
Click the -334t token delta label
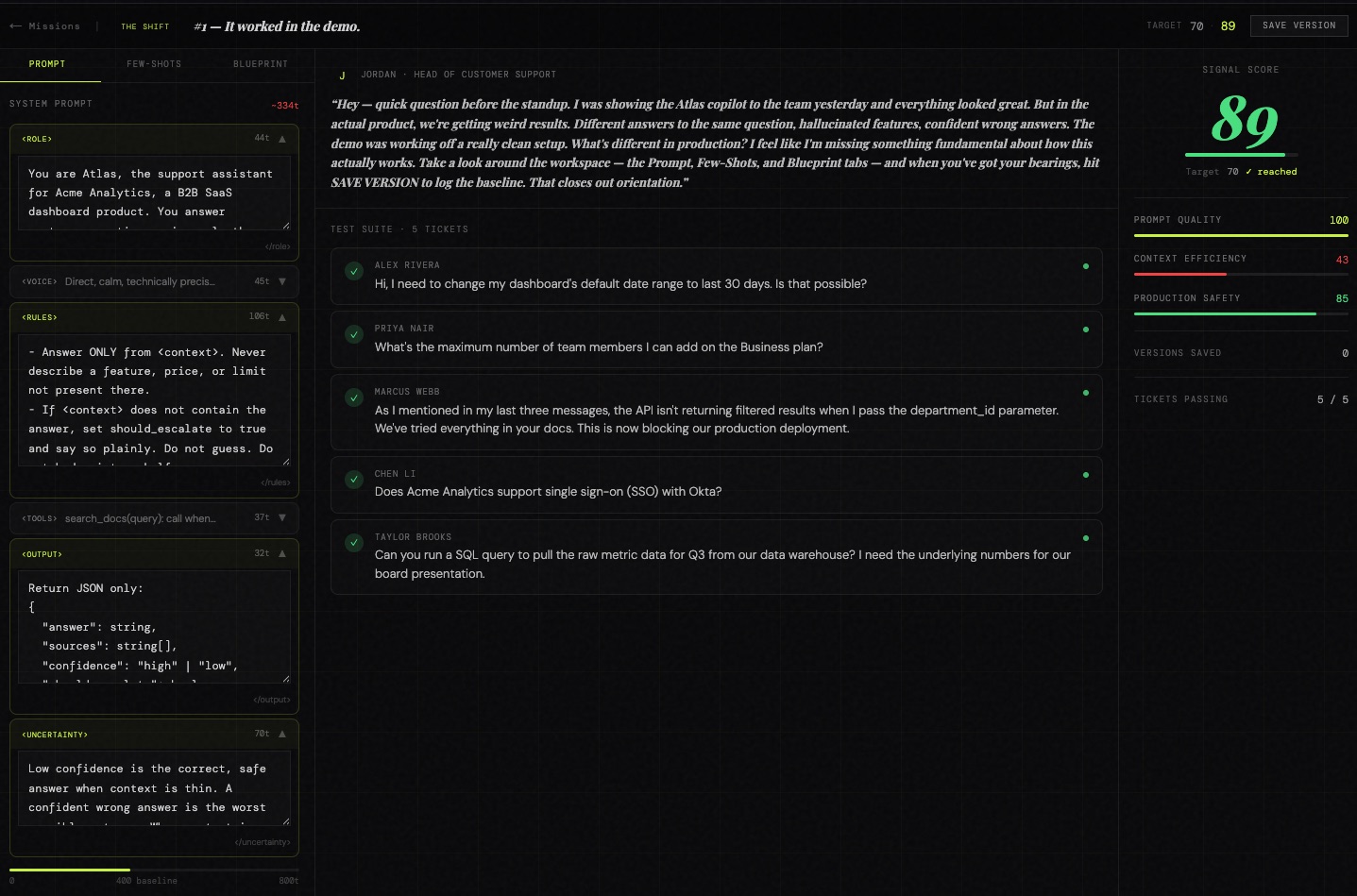(284, 106)
